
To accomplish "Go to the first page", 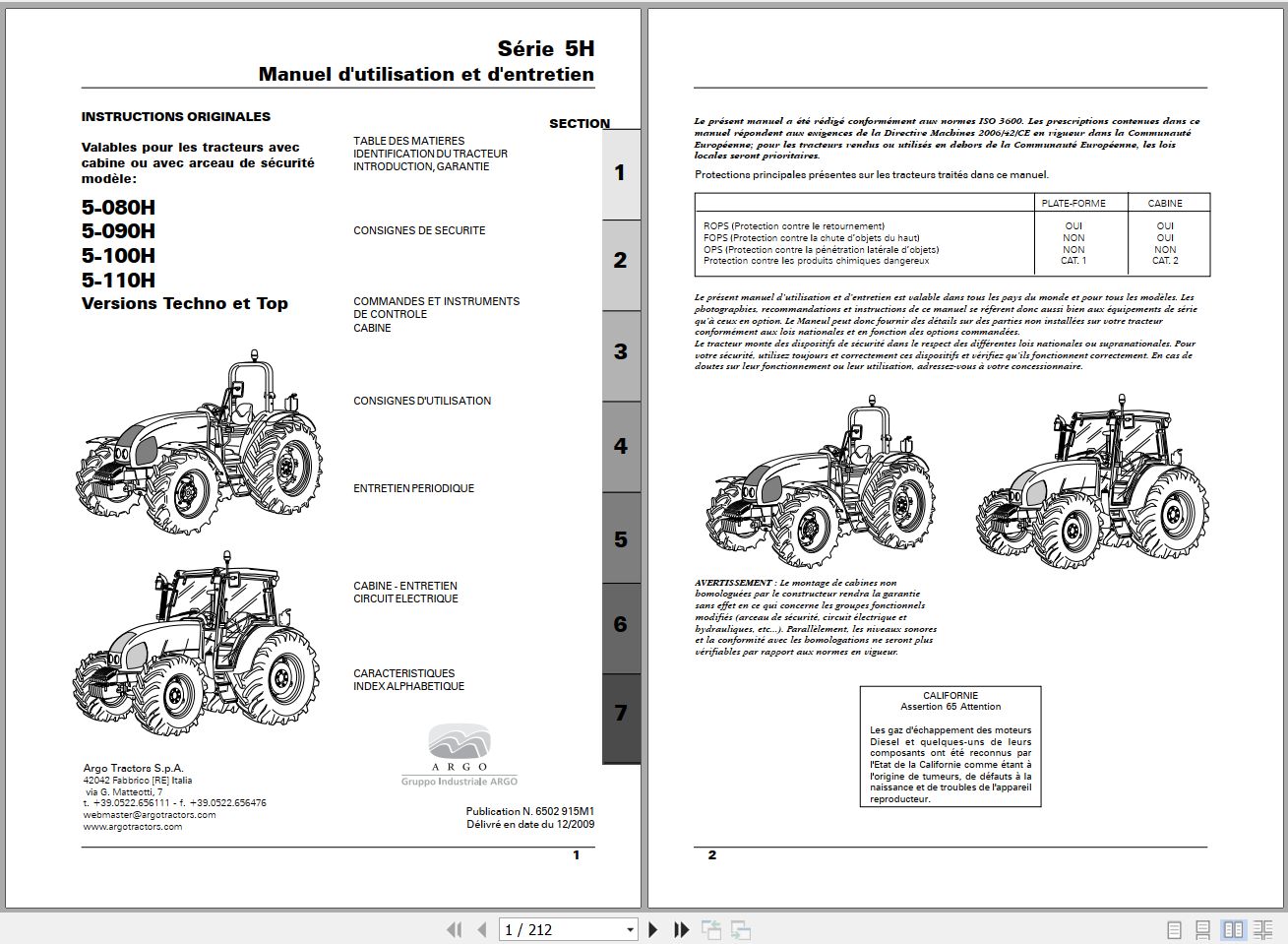I will 454,929.
